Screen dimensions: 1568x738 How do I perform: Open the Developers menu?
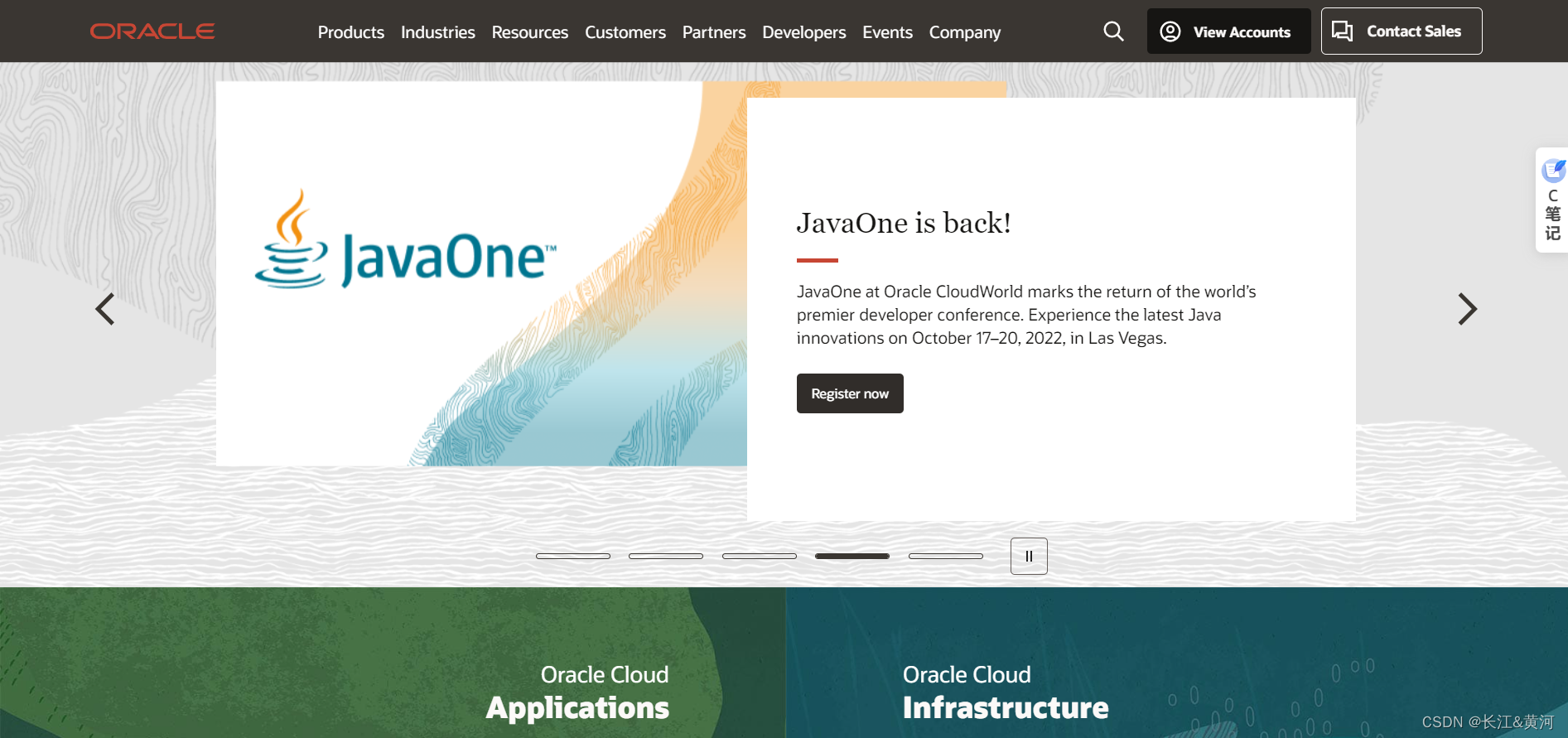[x=804, y=32]
